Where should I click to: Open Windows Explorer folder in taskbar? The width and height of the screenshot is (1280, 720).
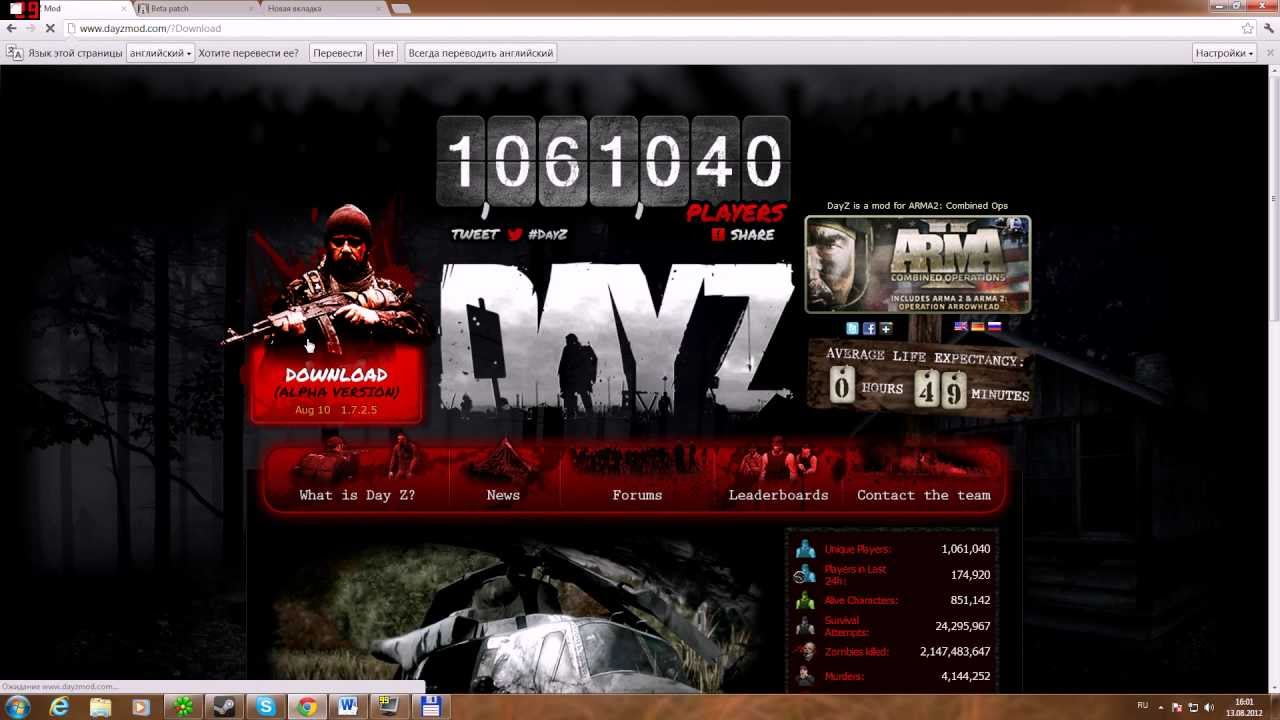pos(101,706)
